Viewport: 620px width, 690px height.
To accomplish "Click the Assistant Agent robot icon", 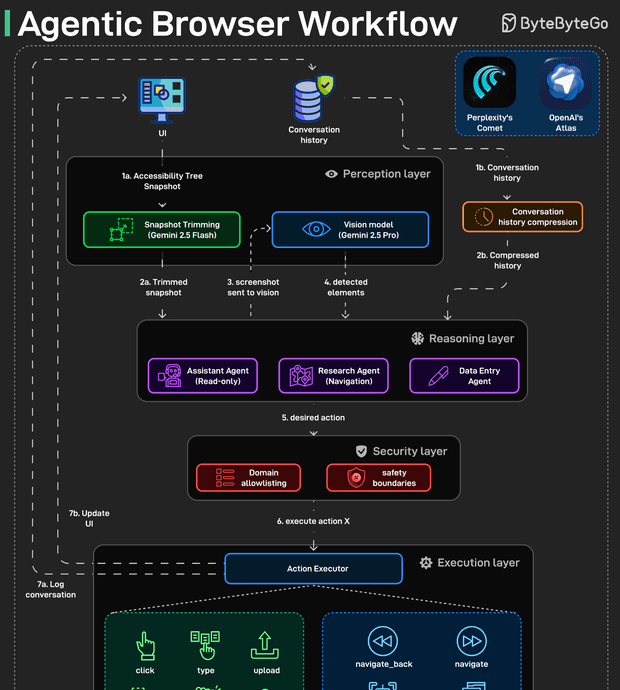I will tap(169, 375).
